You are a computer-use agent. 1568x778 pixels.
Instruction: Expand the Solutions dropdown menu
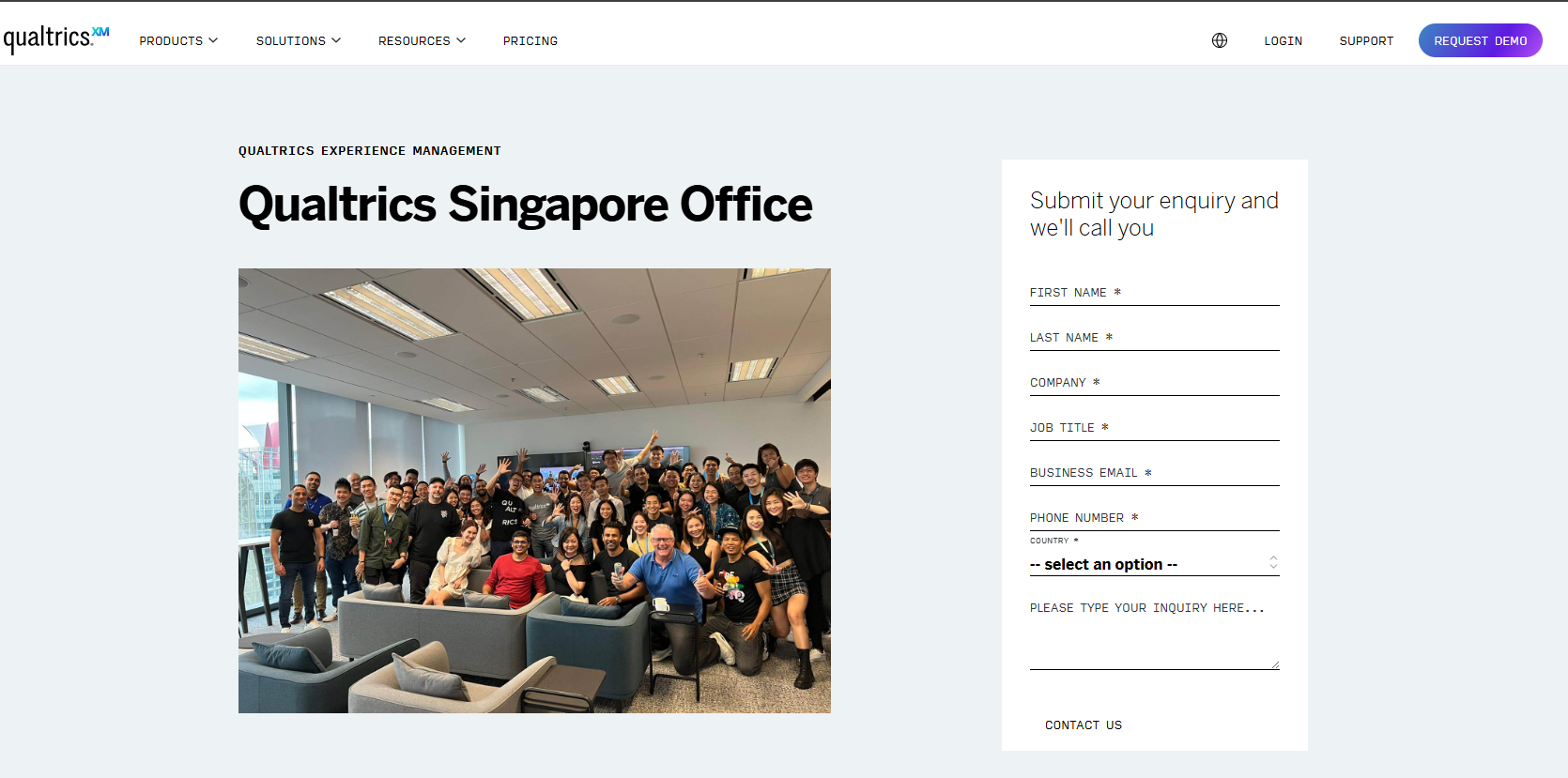(298, 40)
